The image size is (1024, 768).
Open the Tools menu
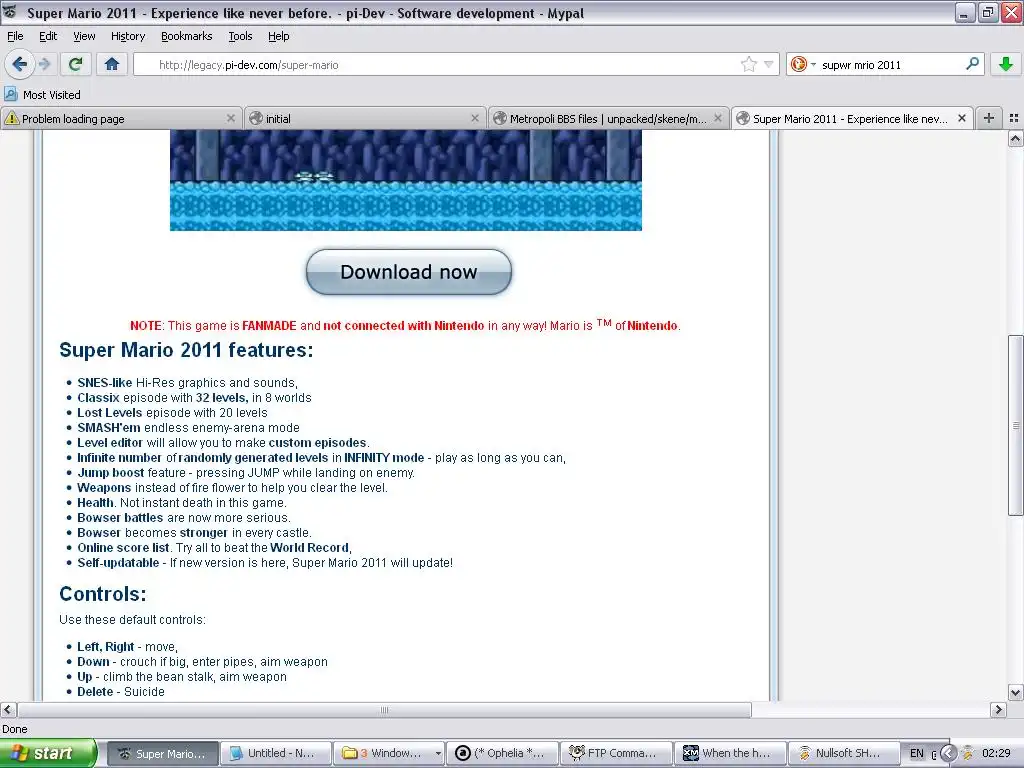coord(240,36)
